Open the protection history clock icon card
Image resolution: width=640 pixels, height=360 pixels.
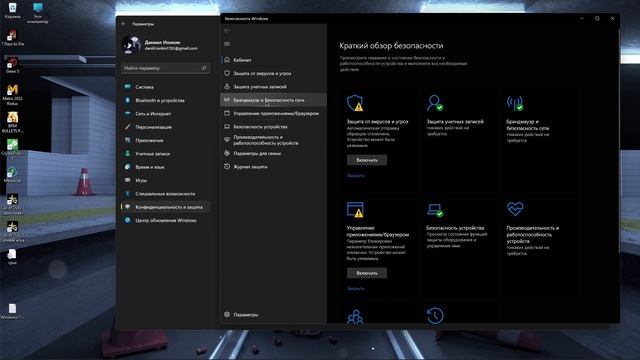coord(435,316)
